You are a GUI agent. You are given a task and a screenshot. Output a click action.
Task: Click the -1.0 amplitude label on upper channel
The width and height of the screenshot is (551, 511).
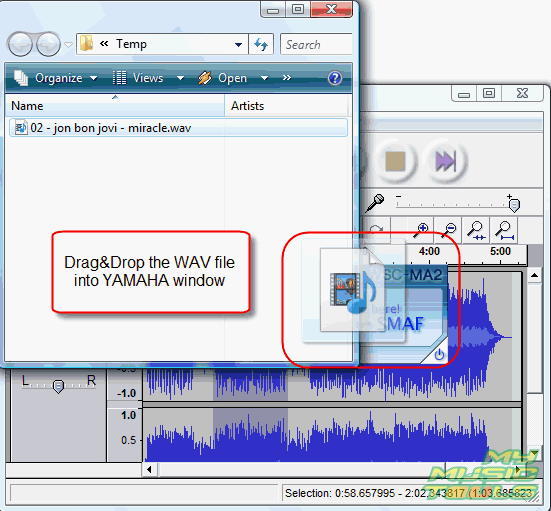click(126, 393)
